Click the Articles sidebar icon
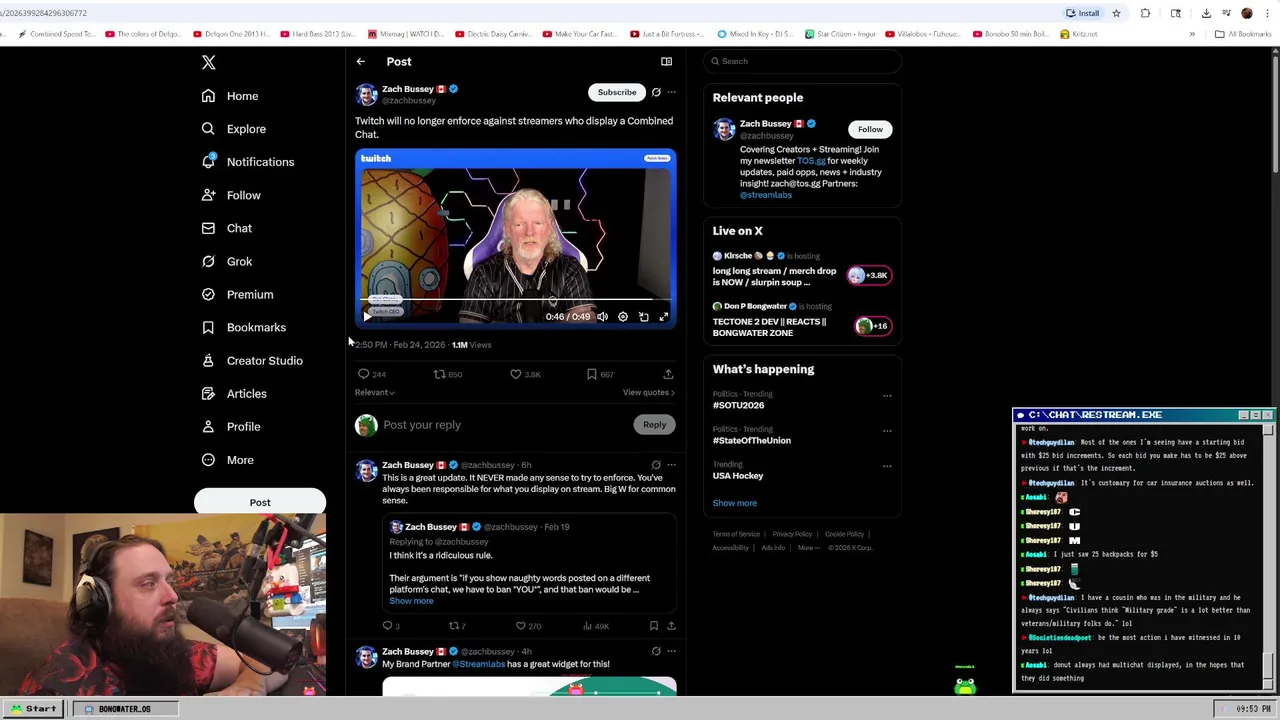Screen dimensions: 1280x720 [x=208, y=393]
